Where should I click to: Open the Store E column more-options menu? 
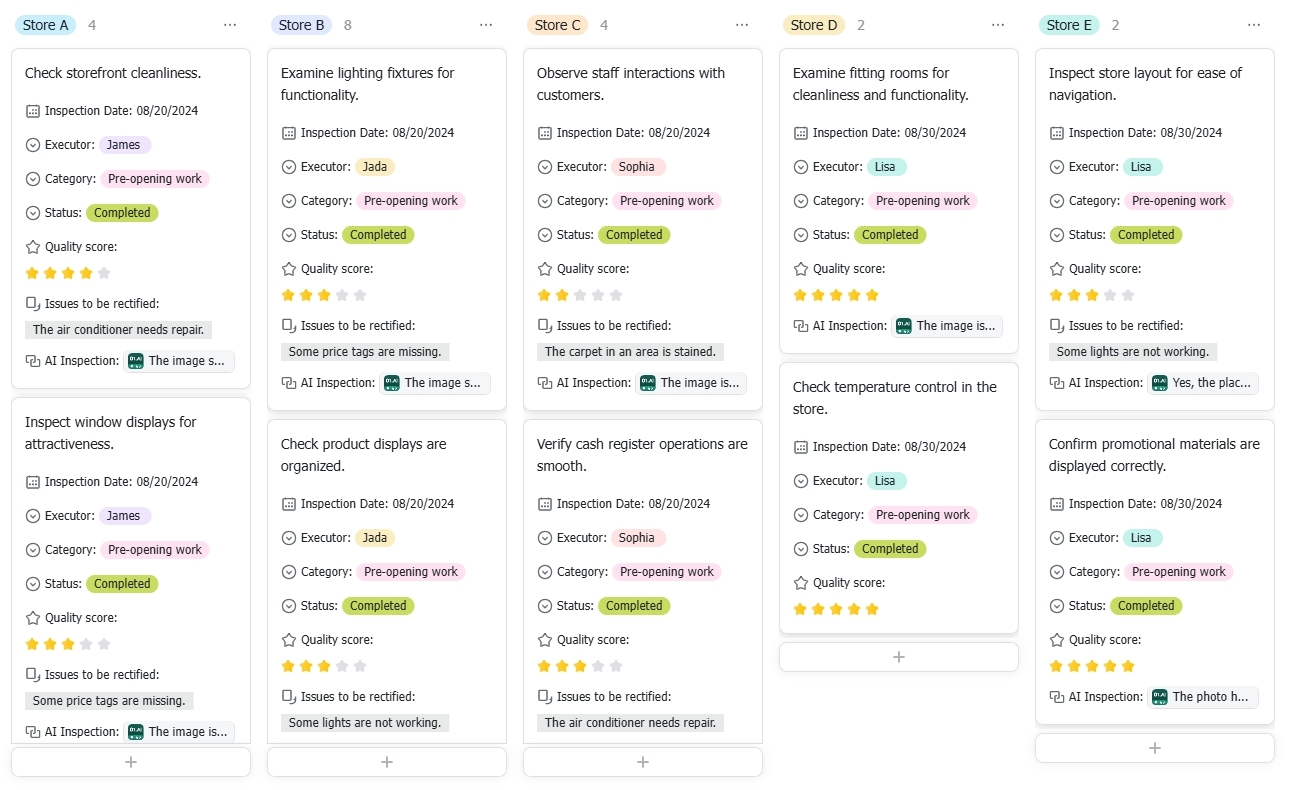pos(1254,25)
